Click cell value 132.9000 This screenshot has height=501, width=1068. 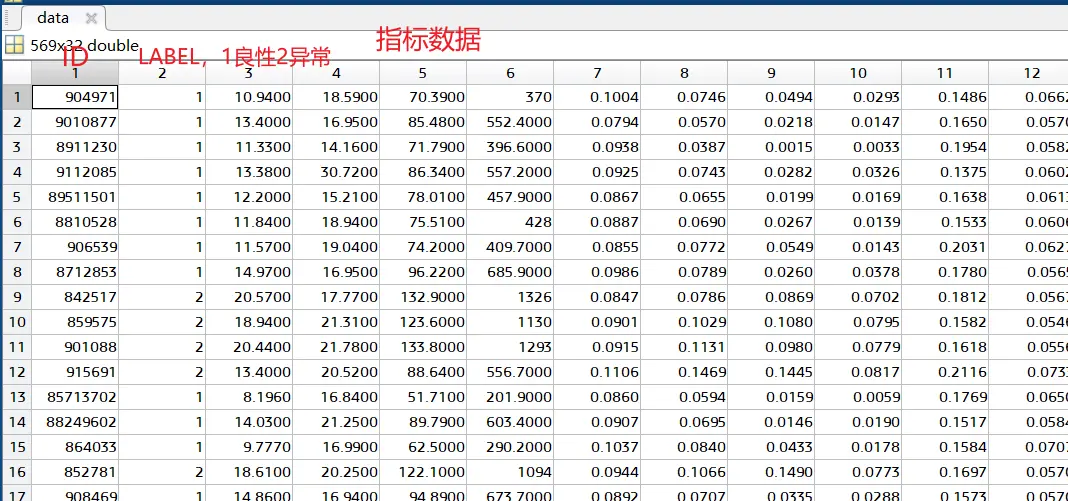[x=423, y=297]
